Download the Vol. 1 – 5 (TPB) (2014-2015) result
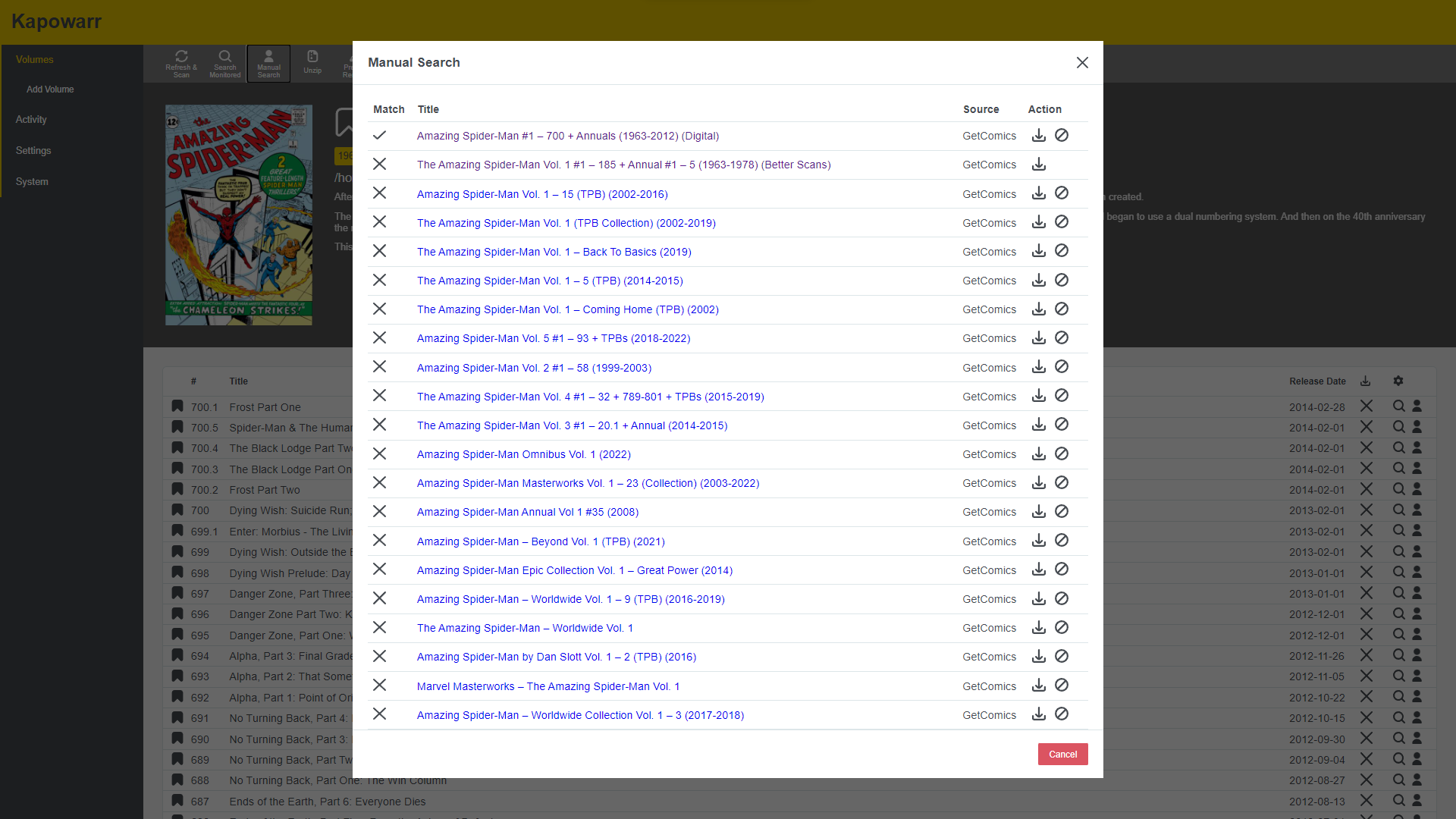Viewport: 1456px width, 819px height. click(1039, 281)
